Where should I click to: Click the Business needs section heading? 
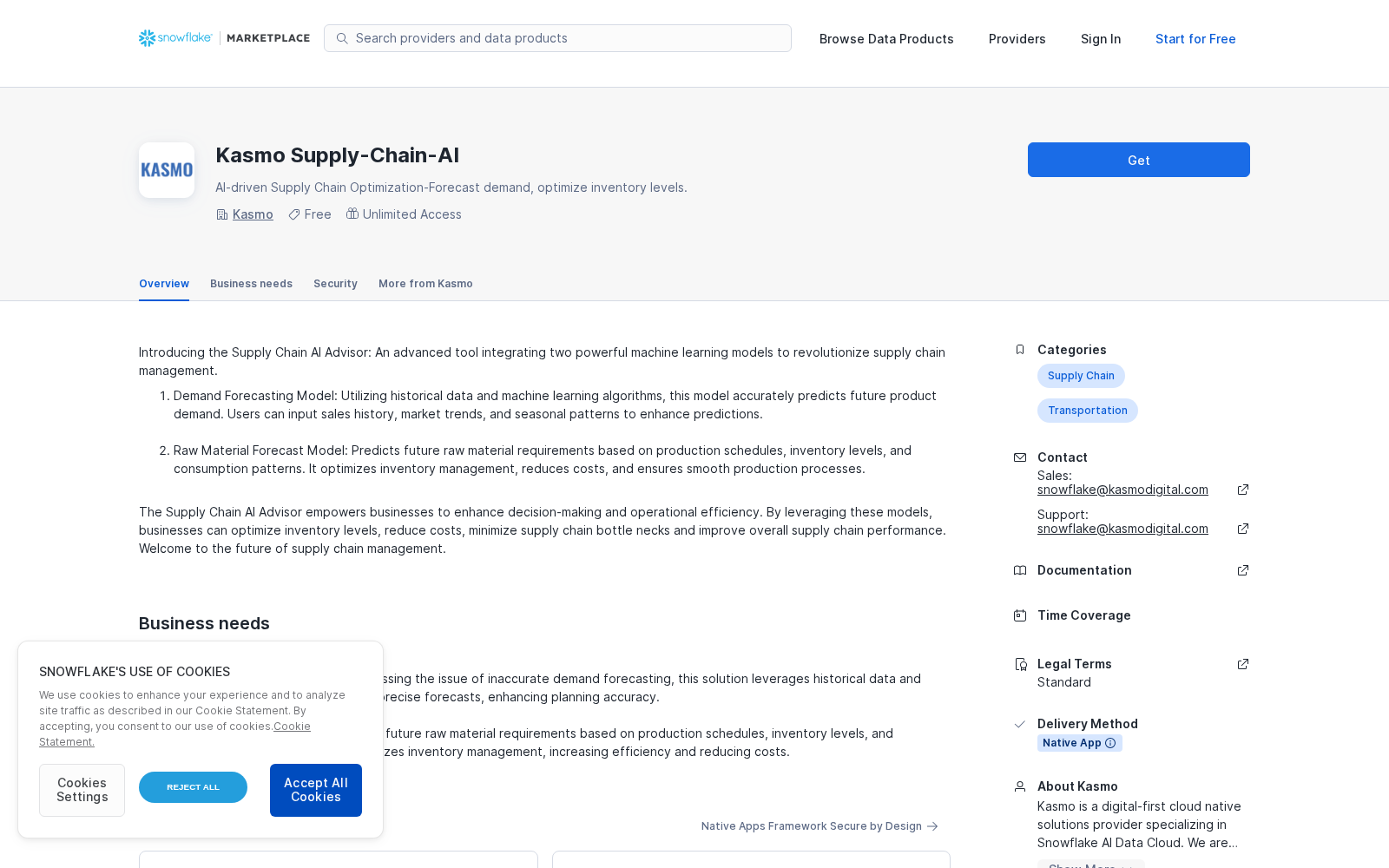204,623
